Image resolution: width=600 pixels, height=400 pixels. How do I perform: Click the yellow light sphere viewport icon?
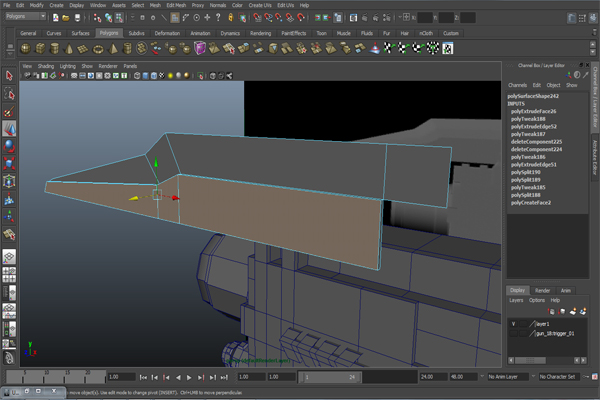point(171,76)
